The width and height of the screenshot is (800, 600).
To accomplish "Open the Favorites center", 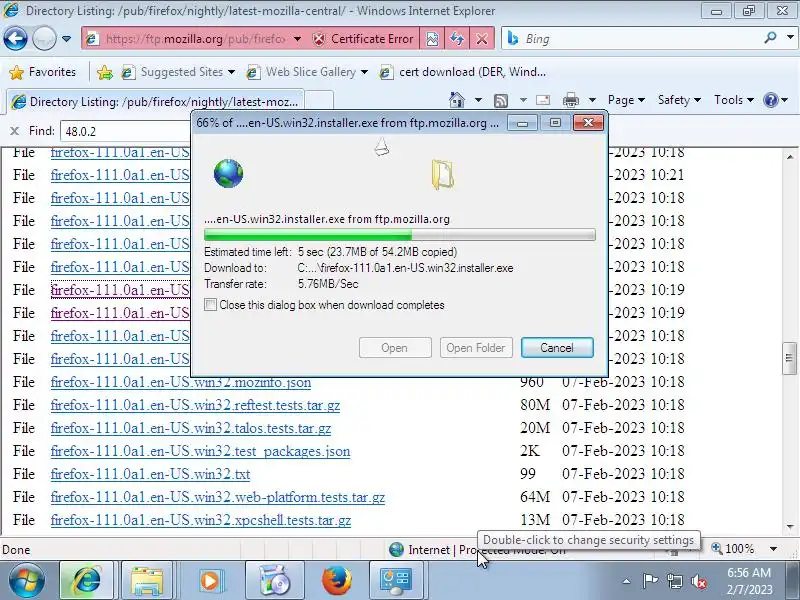I will (43, 72).
